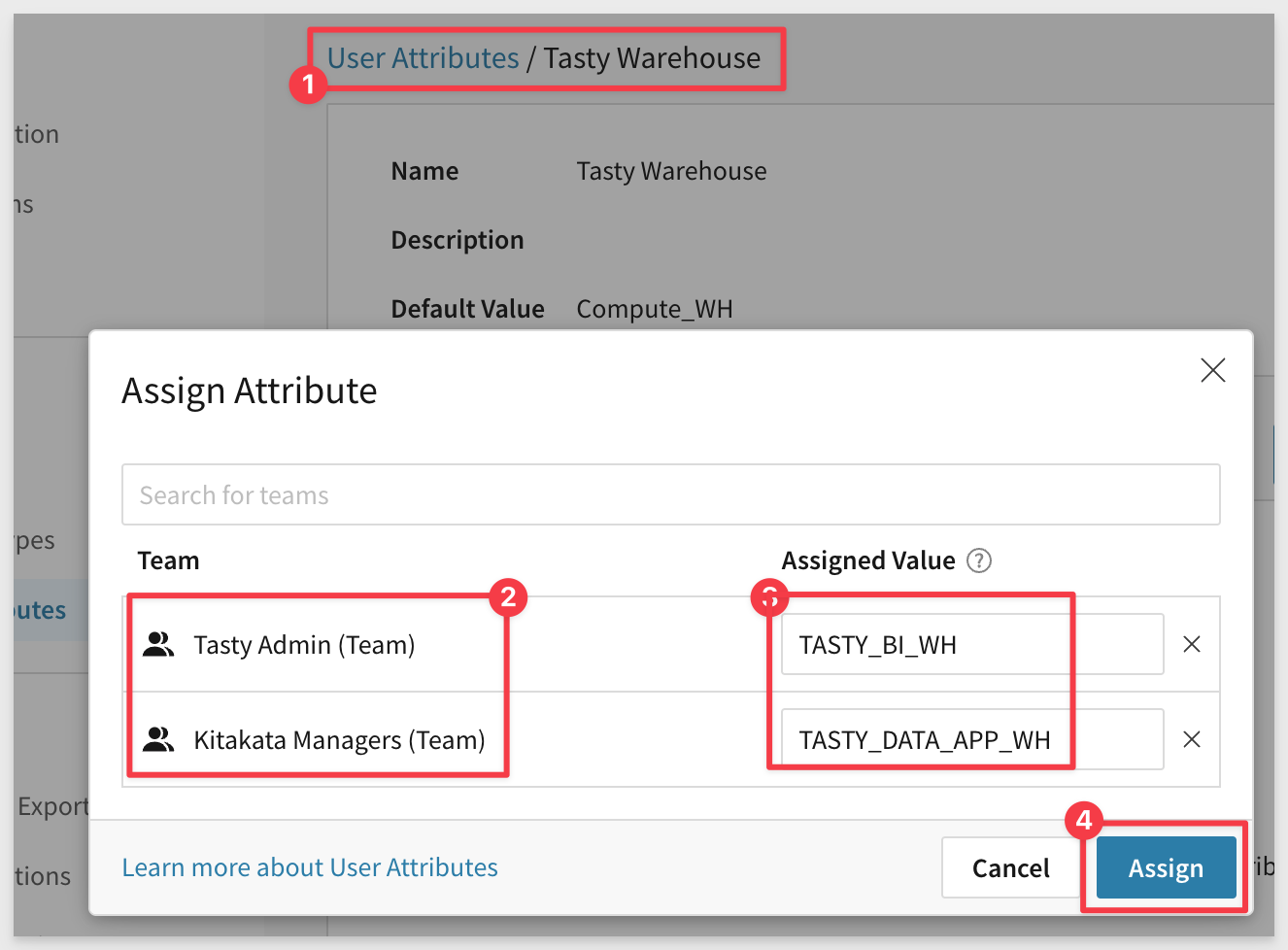This screenshot has width=1288, height=950.
Task: Open Learn more about User Attributes
Action: [310, 867]
